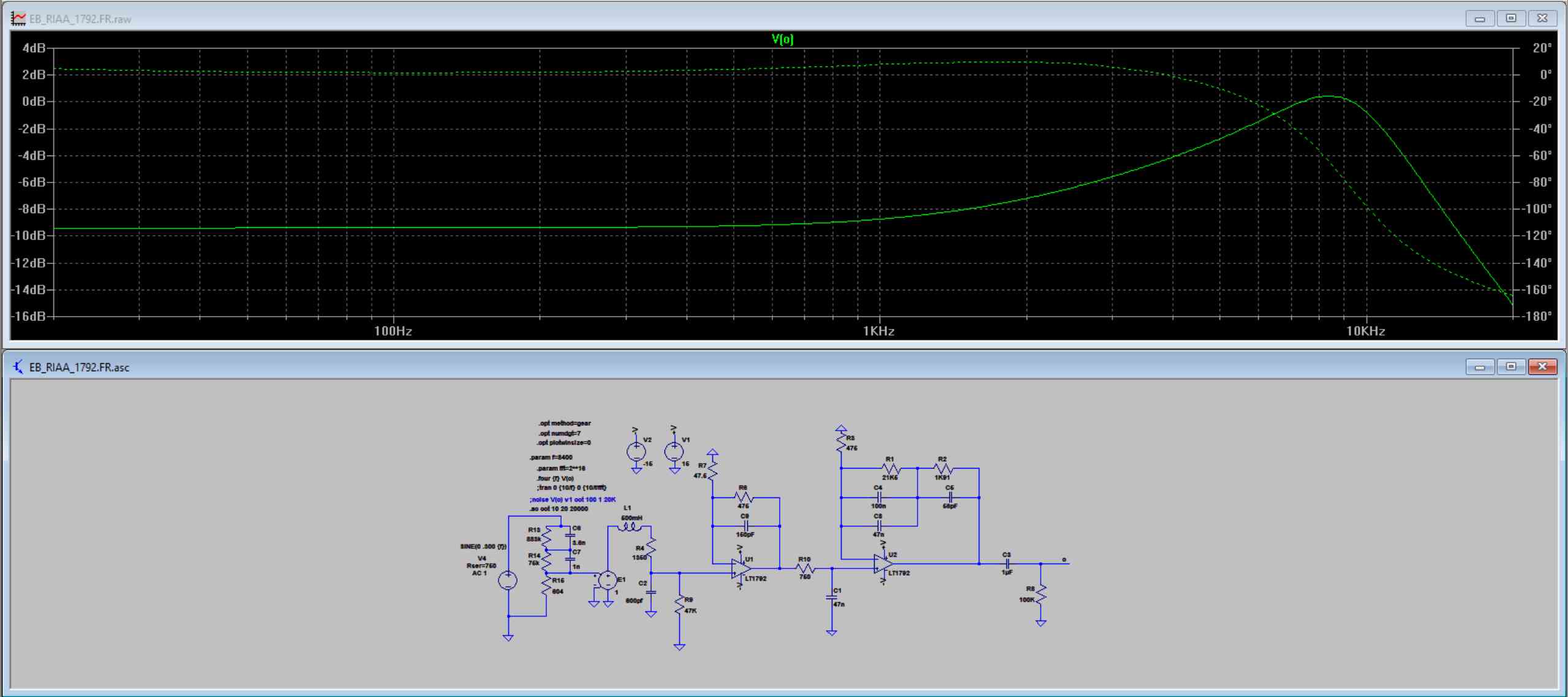Click the 'SINE(0 .300 {f})' source value text
Image resolution: width=1568 pixels, height=697 pixels.
click(483, 546)
